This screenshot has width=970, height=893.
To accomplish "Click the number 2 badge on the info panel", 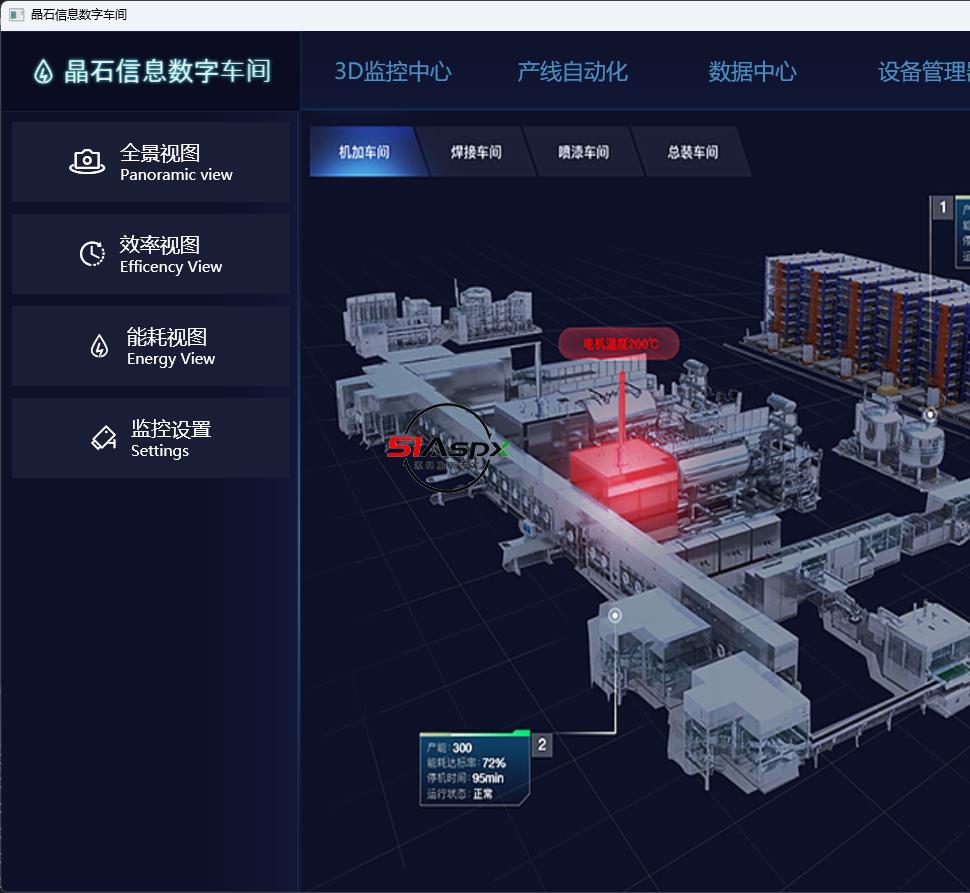I will point(542,745).
